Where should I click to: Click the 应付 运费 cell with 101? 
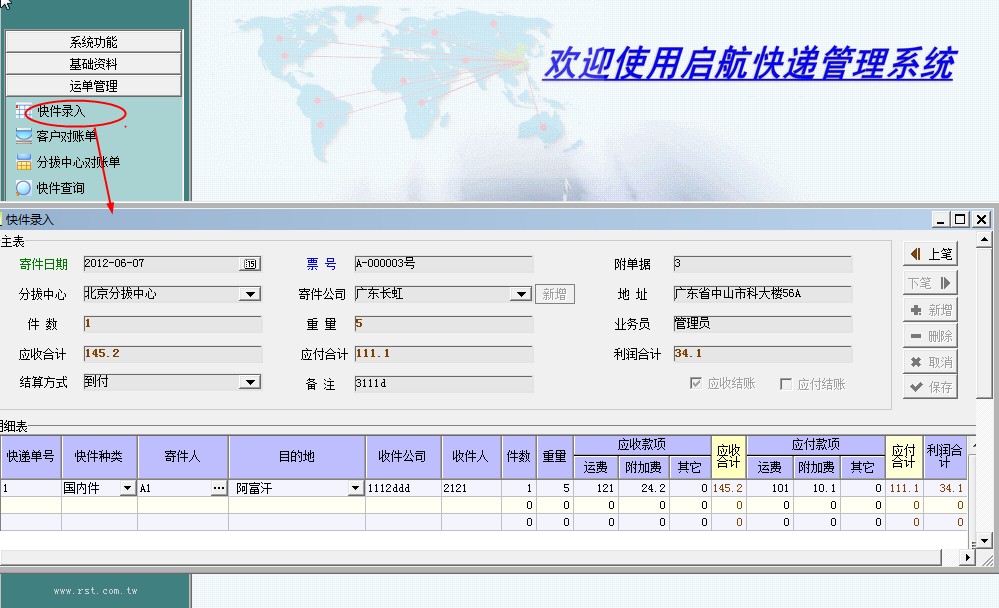click(x=770, y=488)
